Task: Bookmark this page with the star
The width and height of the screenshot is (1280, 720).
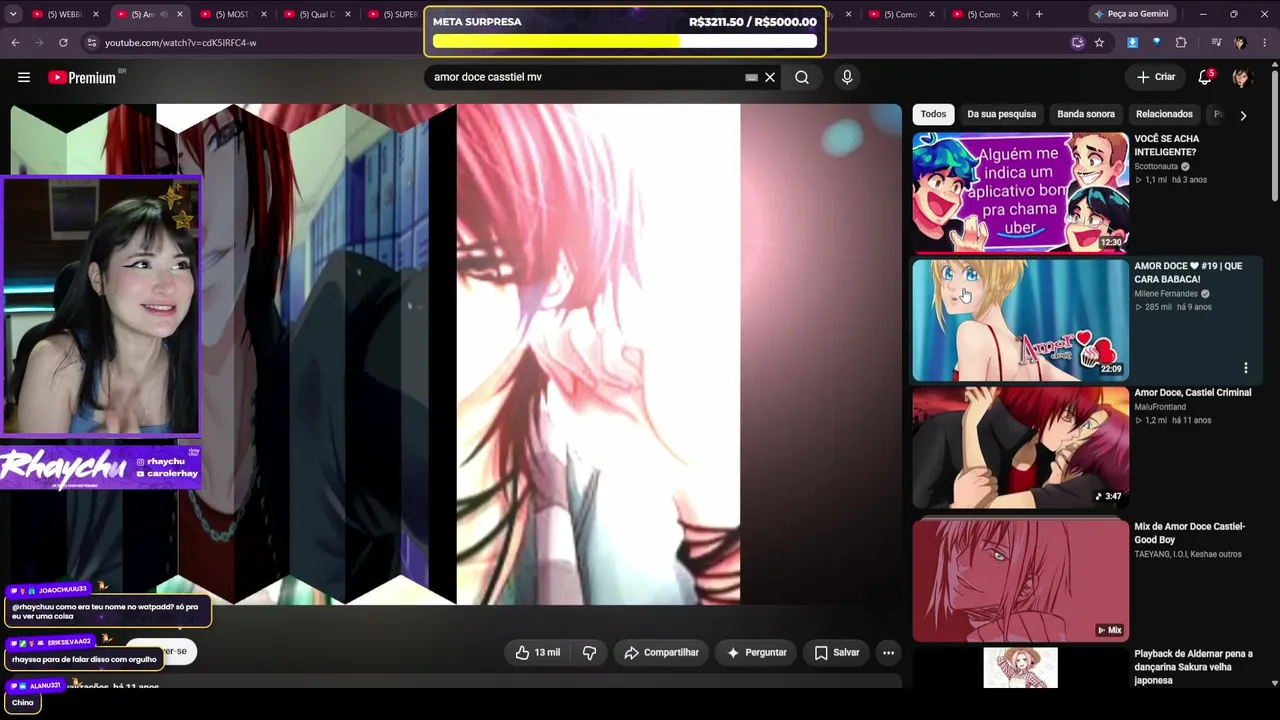Action: click(1099, 43)
